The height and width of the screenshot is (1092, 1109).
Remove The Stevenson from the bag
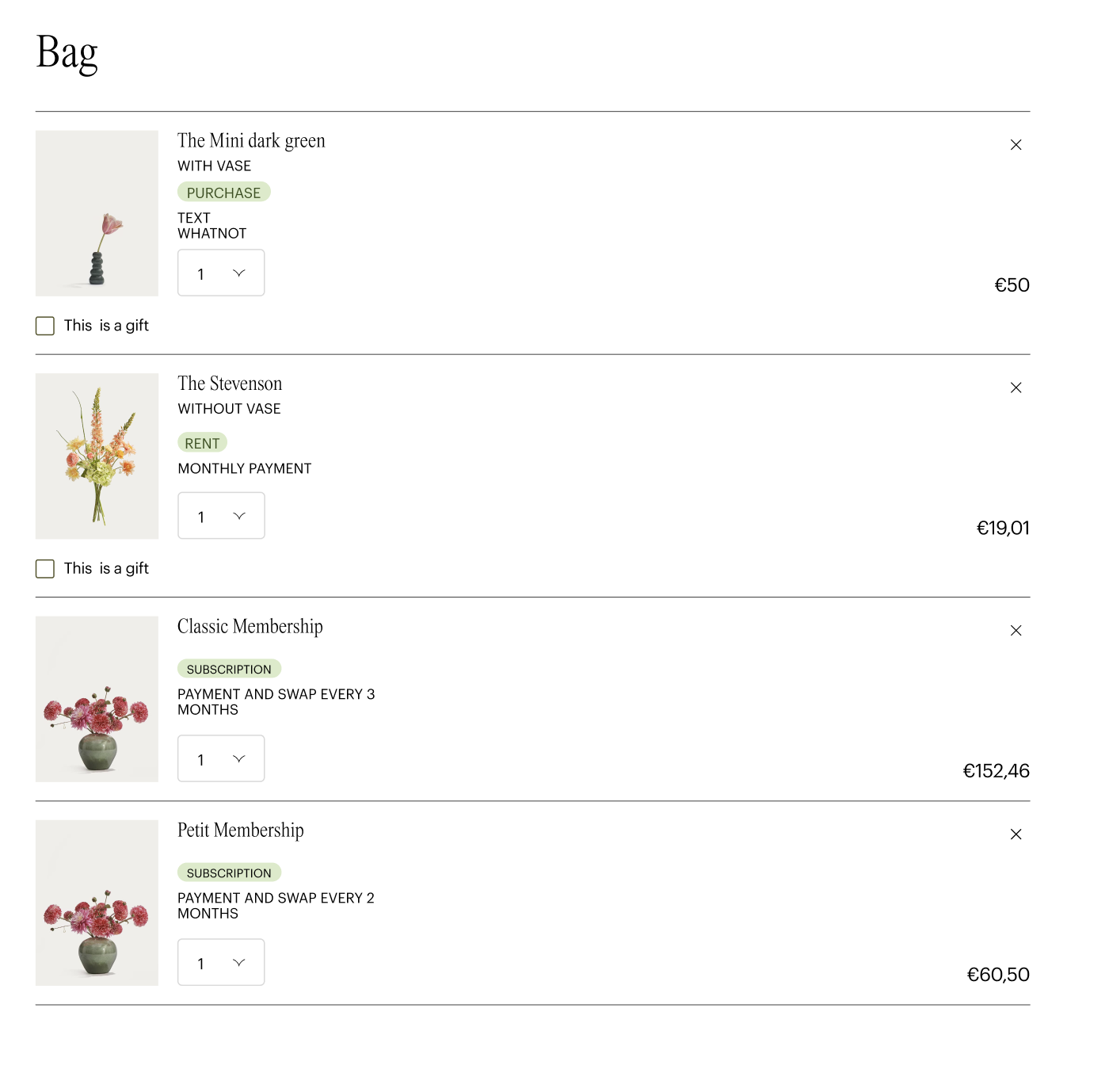point(1016,388)
